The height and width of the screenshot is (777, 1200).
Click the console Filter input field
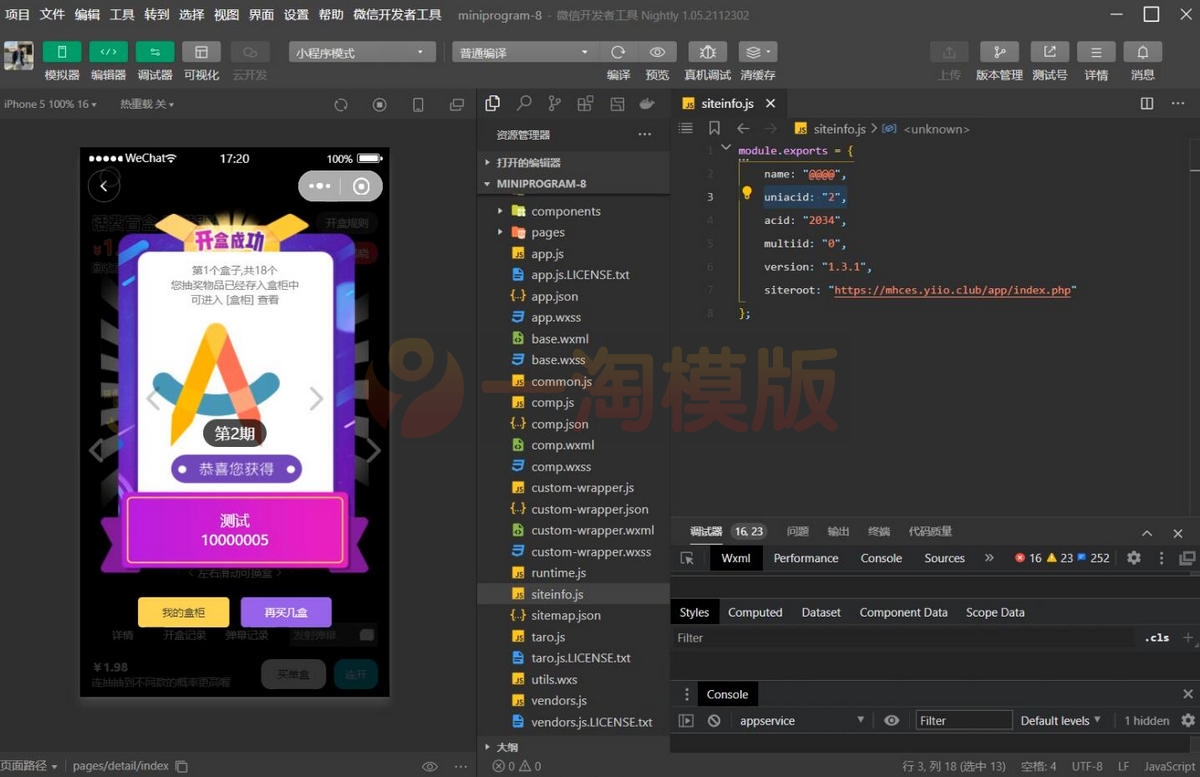point(963,720)
